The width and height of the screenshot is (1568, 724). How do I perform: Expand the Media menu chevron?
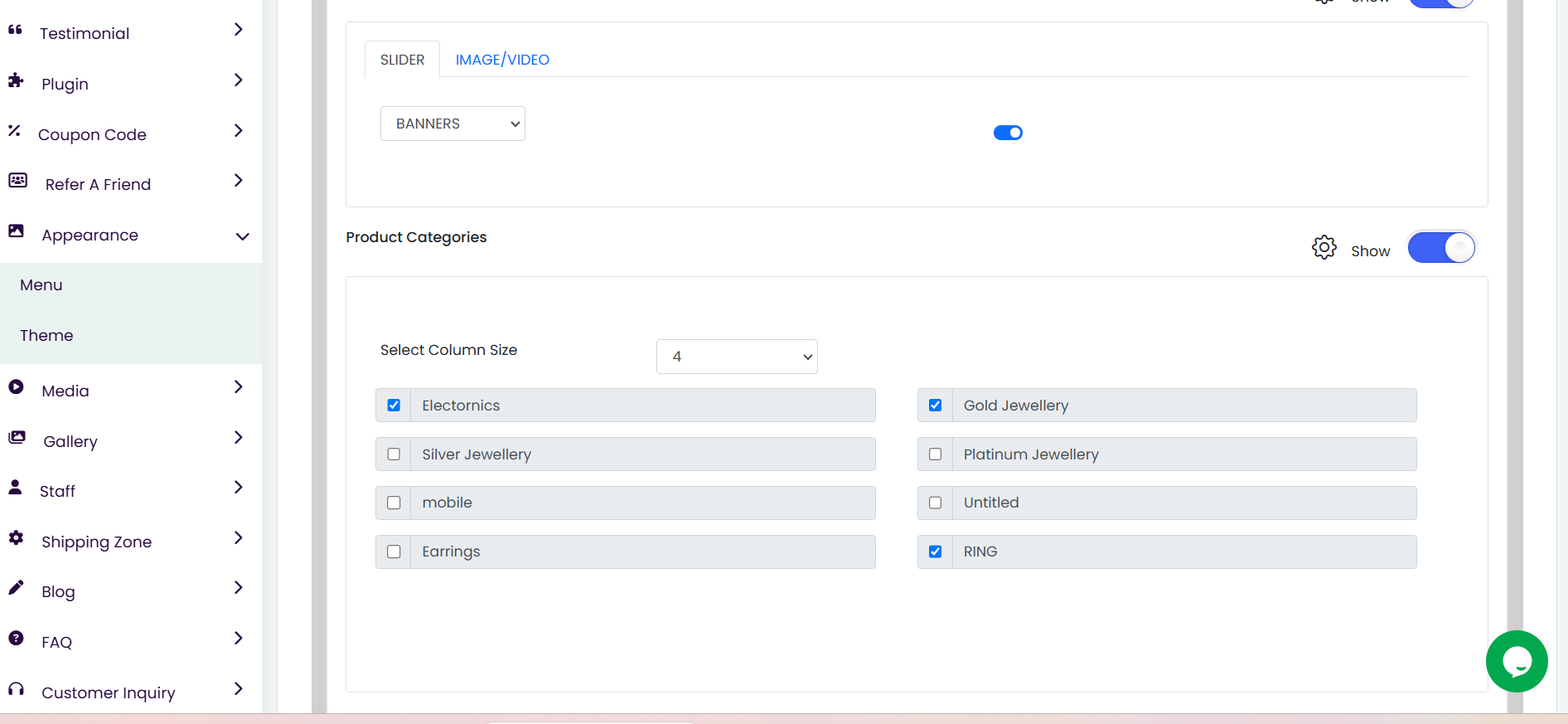click(x=239, y=387)
